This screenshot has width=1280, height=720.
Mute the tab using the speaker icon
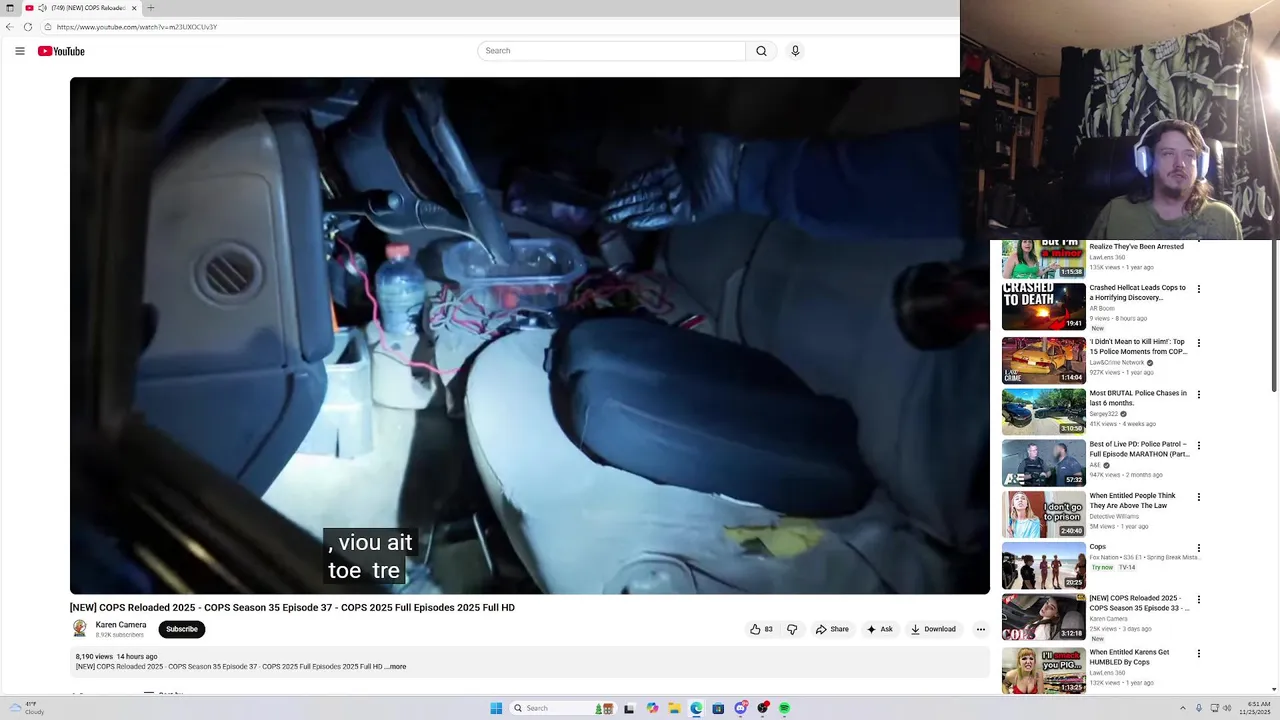click(42, 8)
